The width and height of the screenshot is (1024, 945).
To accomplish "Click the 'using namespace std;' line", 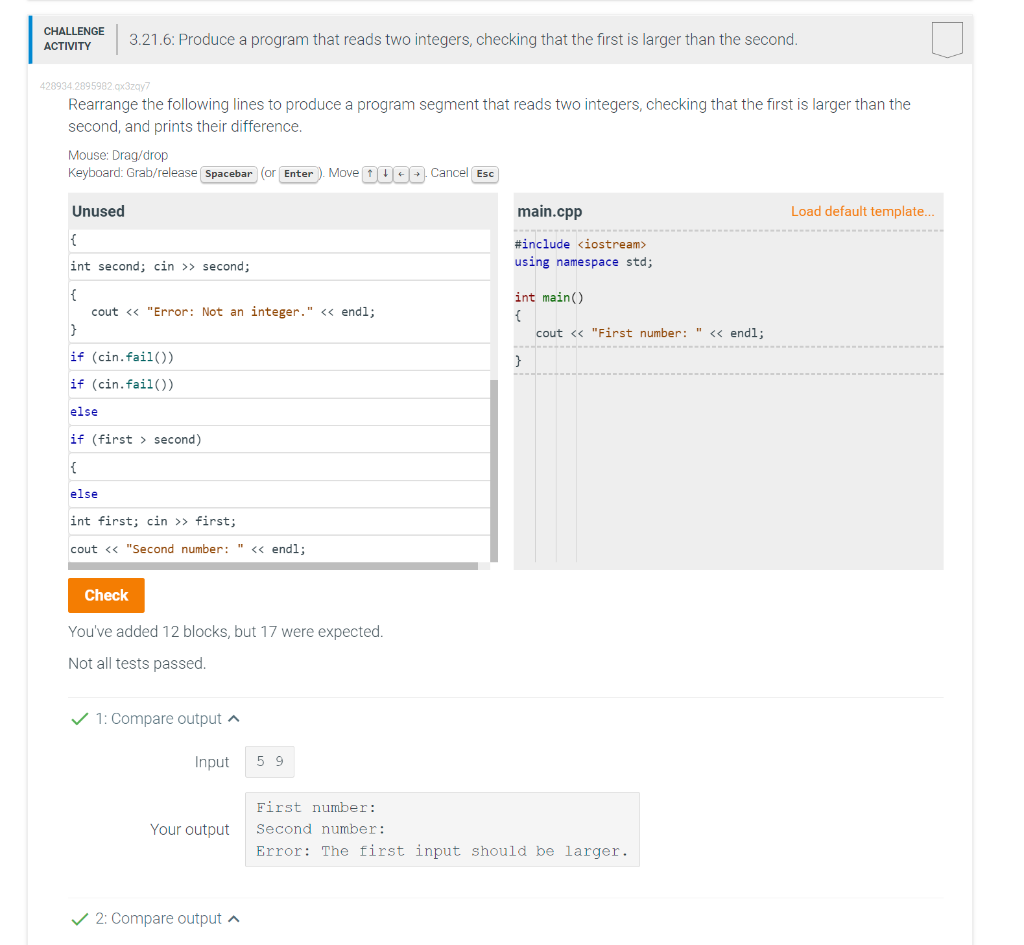I will (x=583, y=262).
